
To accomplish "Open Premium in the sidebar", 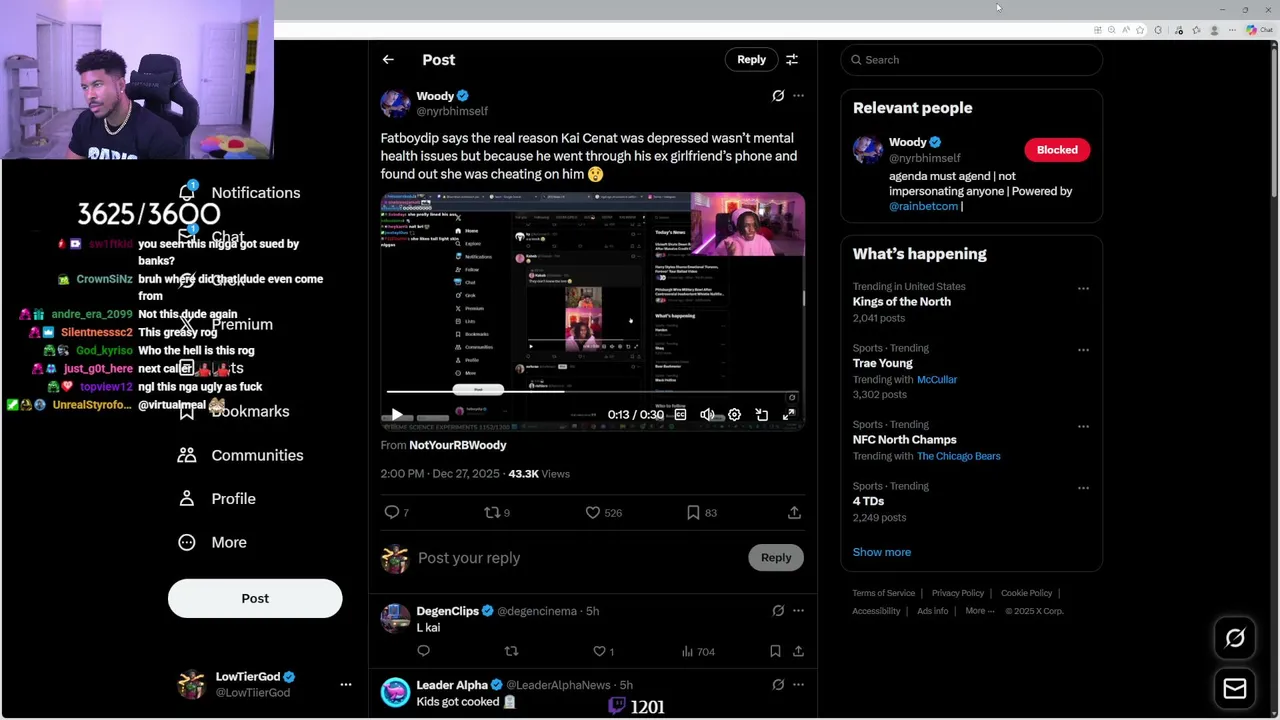I will pyautogui.click(x=226, y=324).
